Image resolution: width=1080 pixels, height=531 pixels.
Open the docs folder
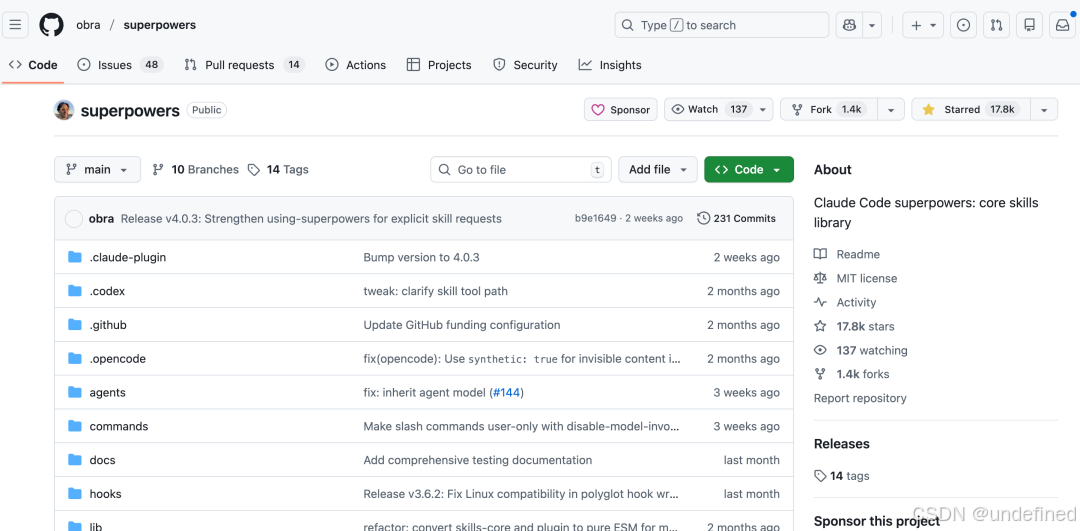[x=102, y=459]
